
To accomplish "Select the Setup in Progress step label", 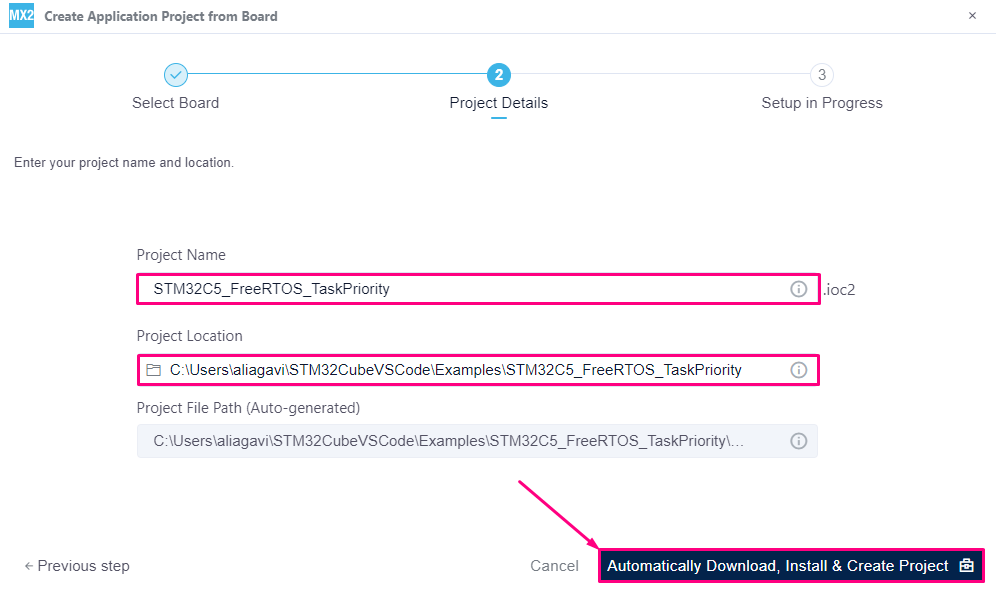I will click(x=822, y=103).
